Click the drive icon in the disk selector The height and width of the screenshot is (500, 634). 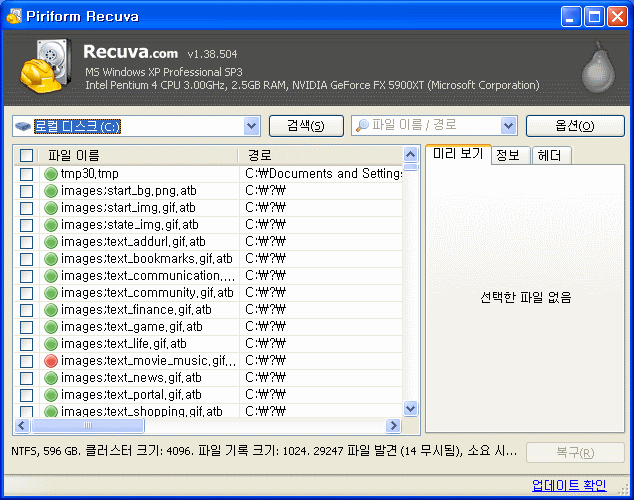[23, 127]
